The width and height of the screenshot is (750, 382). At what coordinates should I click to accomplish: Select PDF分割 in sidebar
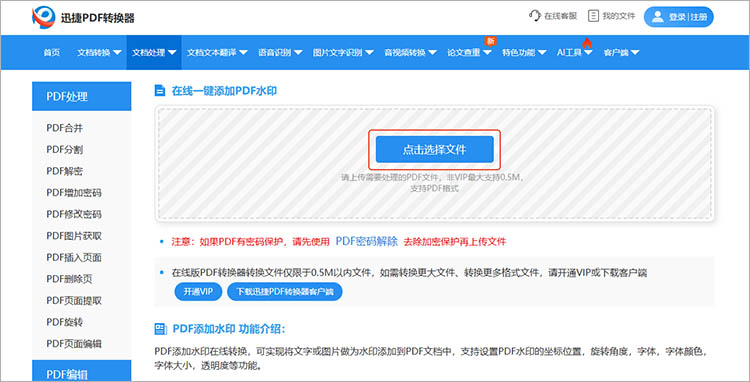click(x=65, y=150)
